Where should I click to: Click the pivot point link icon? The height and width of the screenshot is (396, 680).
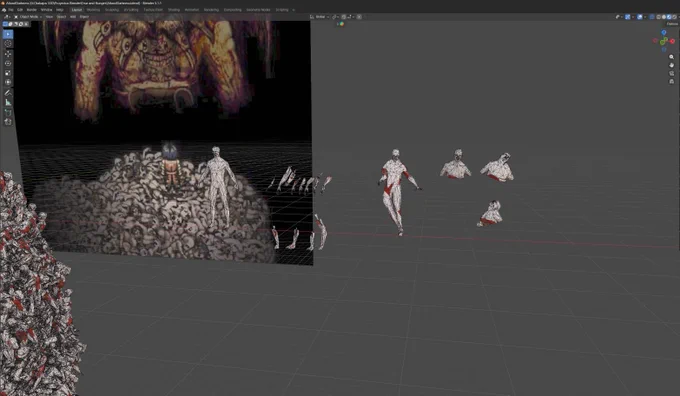(335, 17)
